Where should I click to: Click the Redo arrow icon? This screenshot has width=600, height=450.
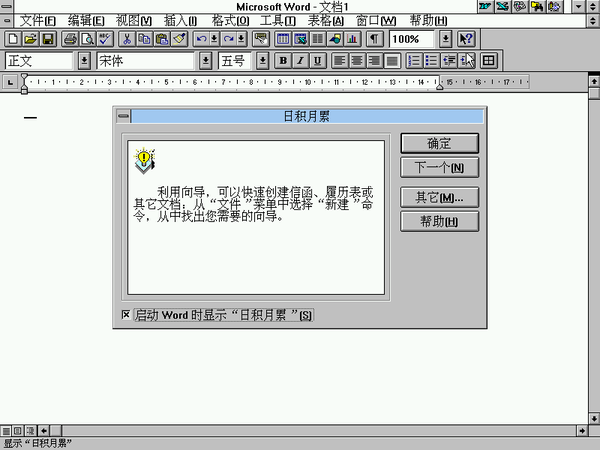click(228, 39)
